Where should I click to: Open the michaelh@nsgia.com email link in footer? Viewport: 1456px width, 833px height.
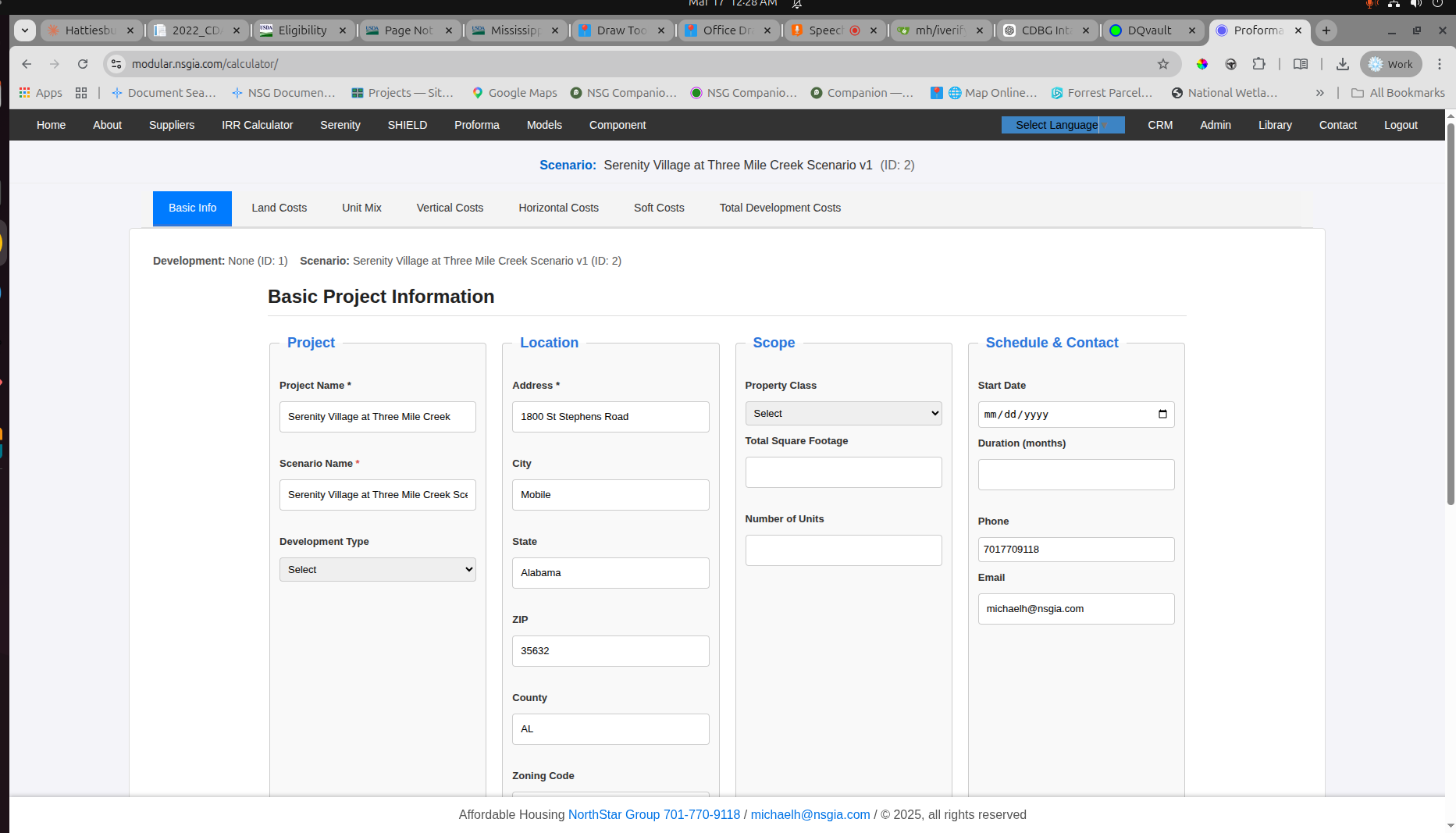(x=810, y=814)
